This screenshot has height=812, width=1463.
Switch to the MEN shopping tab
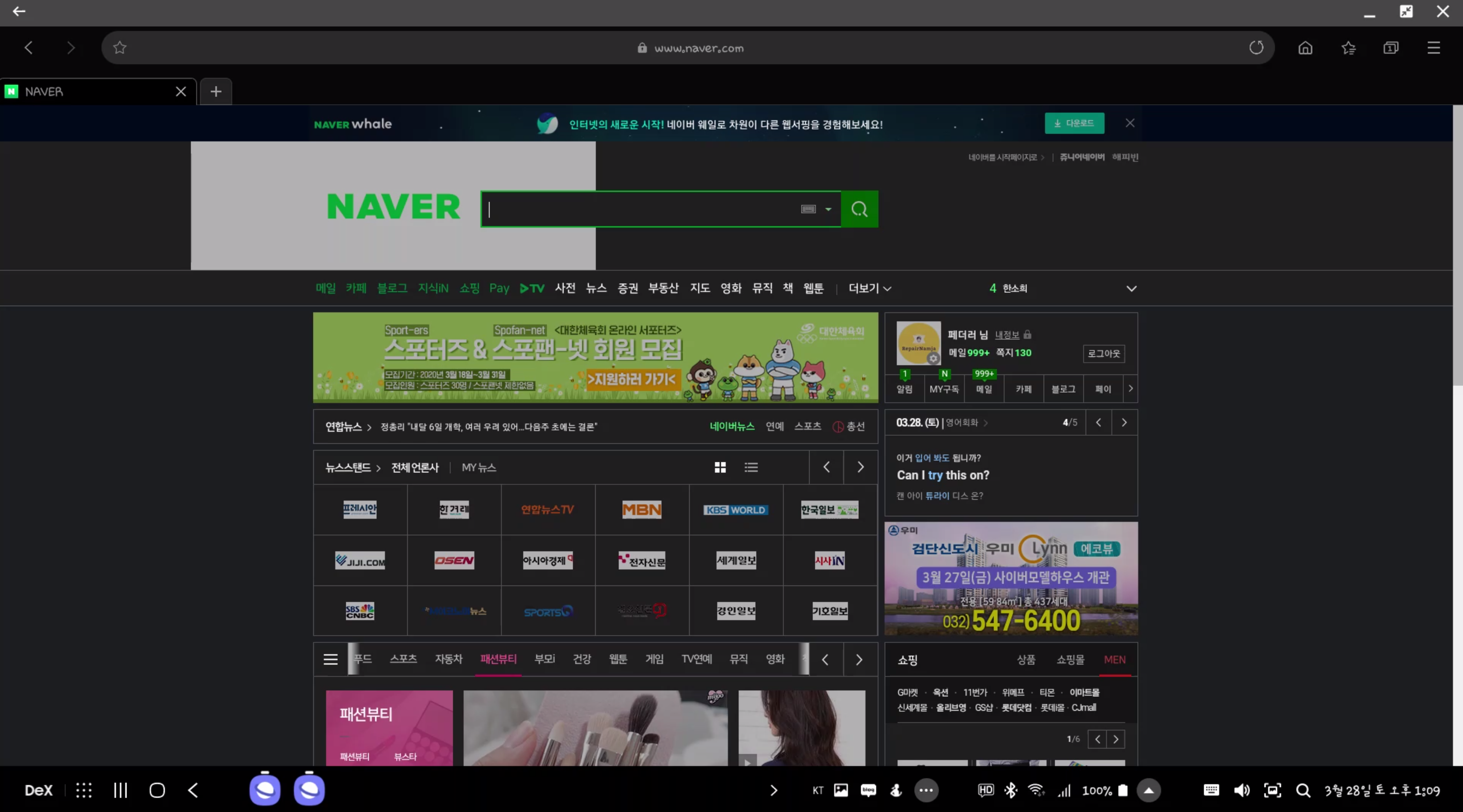click(1114, 659)
